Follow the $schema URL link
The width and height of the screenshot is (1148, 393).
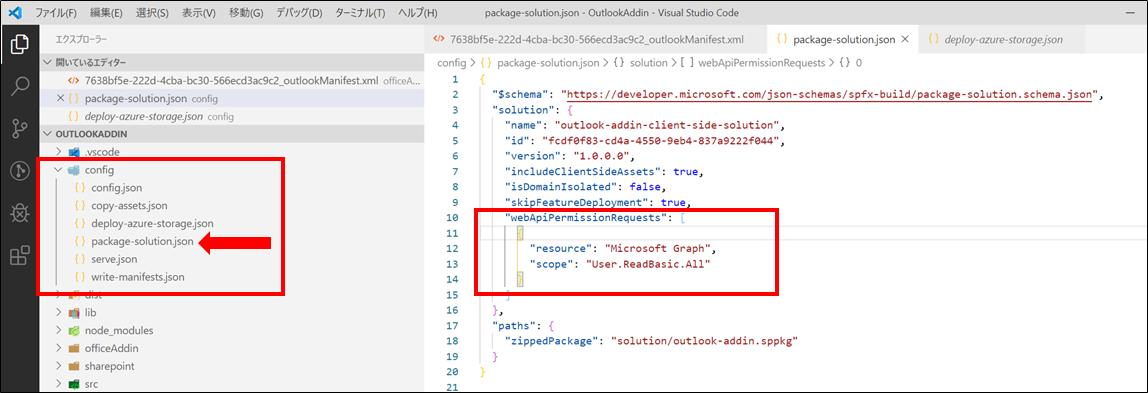(x=830, y=94)
